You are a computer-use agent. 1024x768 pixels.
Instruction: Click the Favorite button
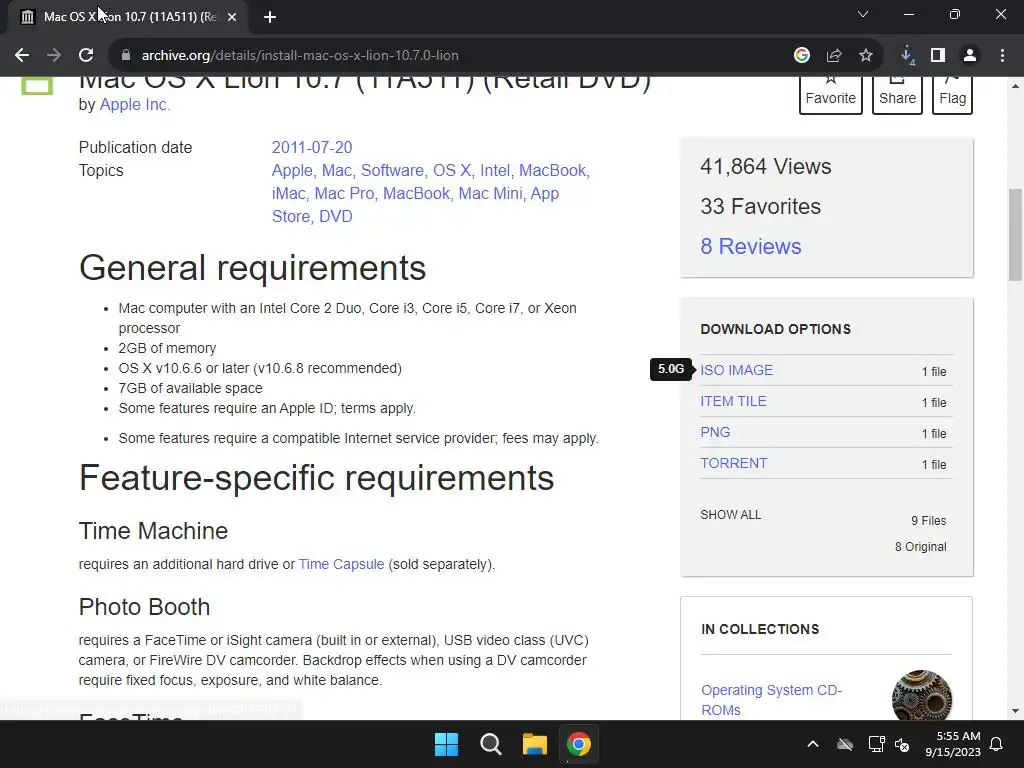(831, 95)
